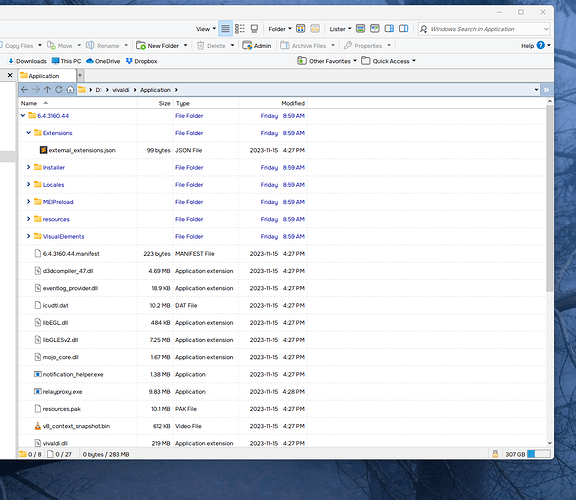
Task: Select the Application folder tab
Action: (x=47, y=76)
